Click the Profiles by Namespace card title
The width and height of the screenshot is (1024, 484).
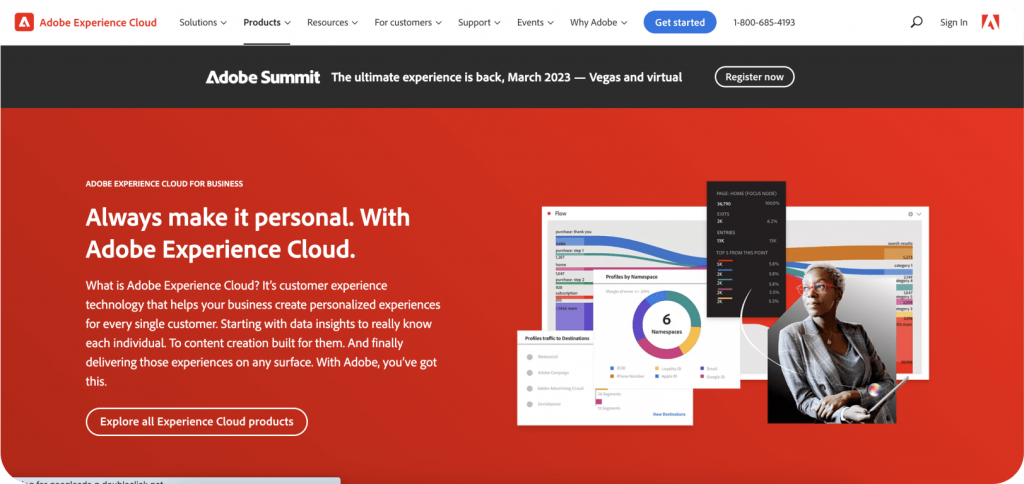click(x=632, y=277)
